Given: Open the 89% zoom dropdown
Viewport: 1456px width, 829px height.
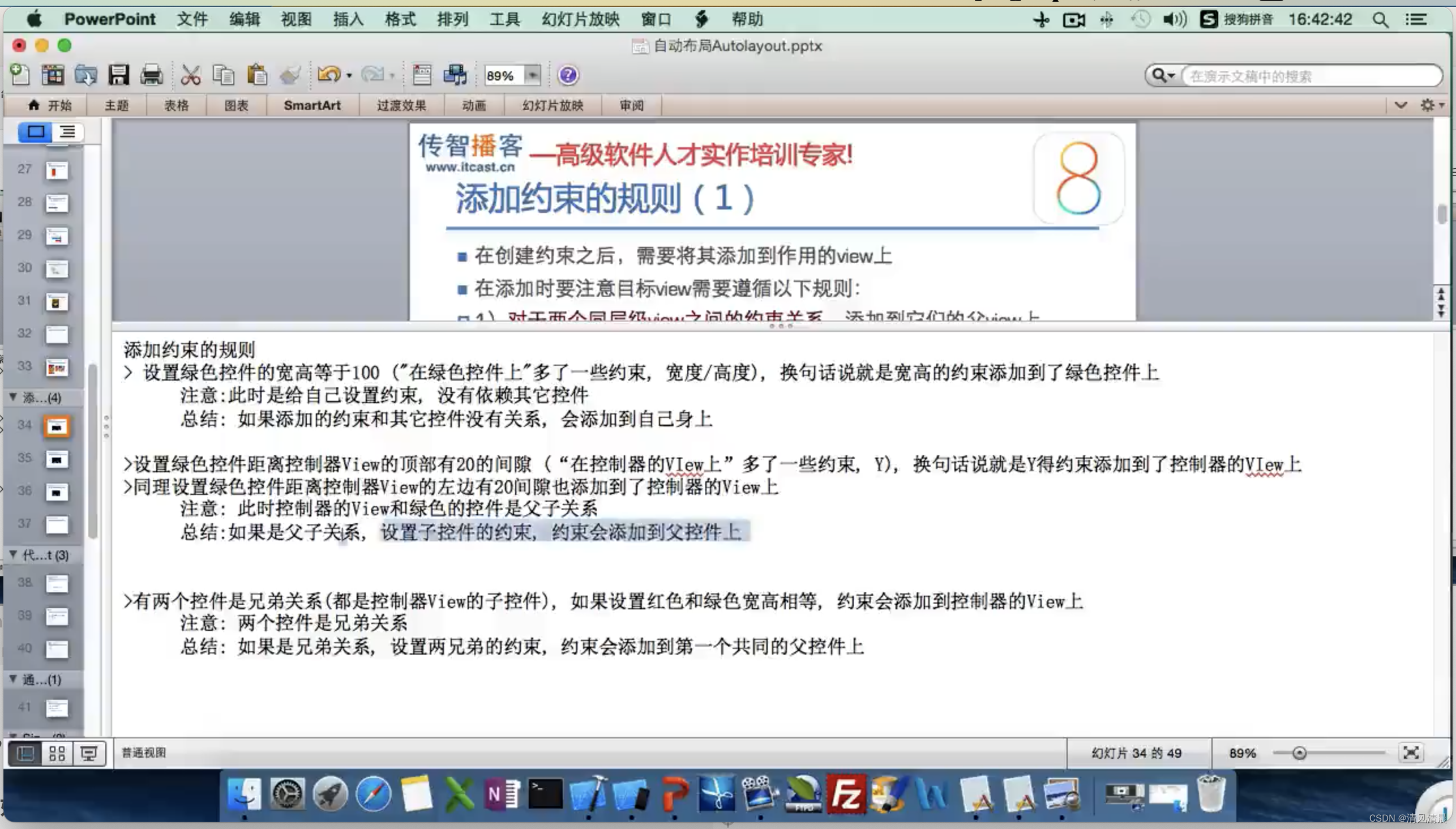Looking at the screenshot, I should coord(532,75).
